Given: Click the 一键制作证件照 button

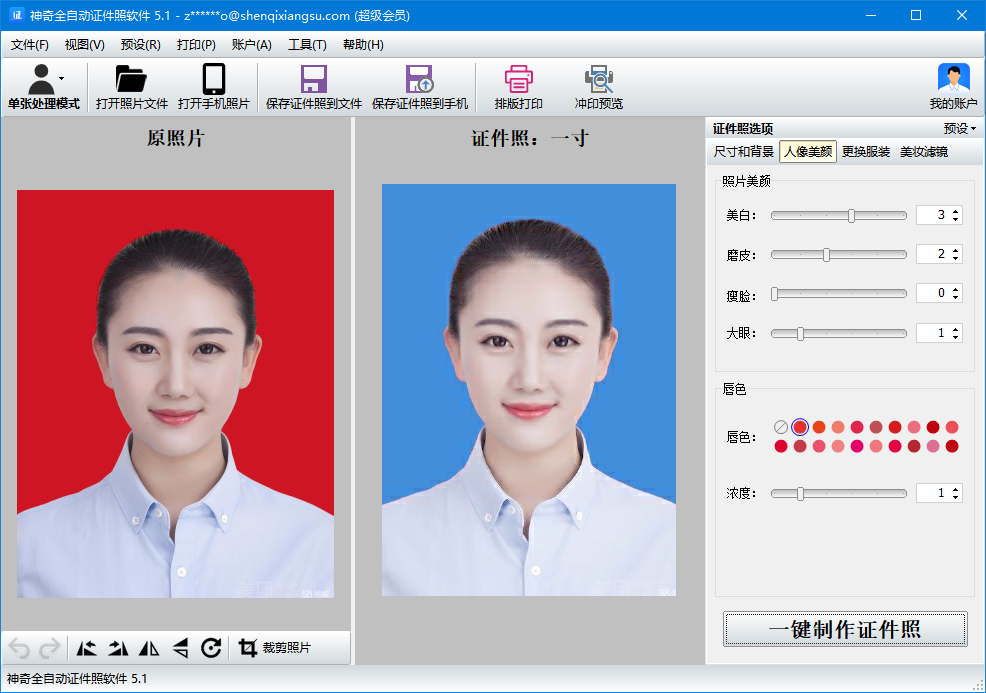Looking at the screenshot, I should [x=845, y=629].
